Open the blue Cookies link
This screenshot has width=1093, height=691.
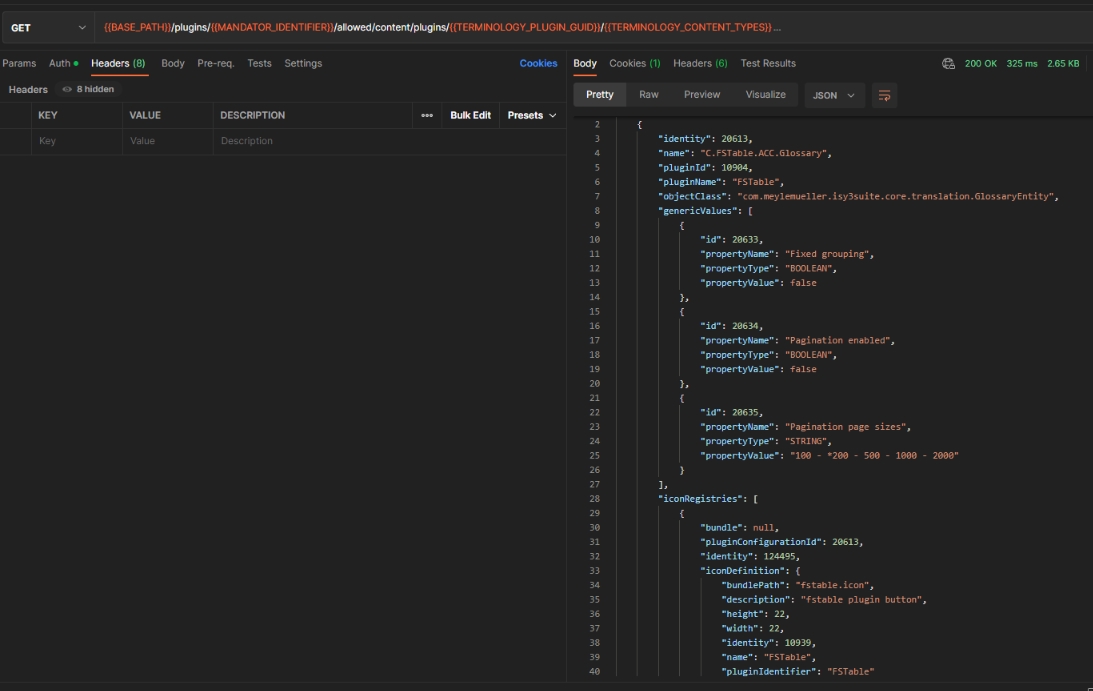click(x=538, y=63)
